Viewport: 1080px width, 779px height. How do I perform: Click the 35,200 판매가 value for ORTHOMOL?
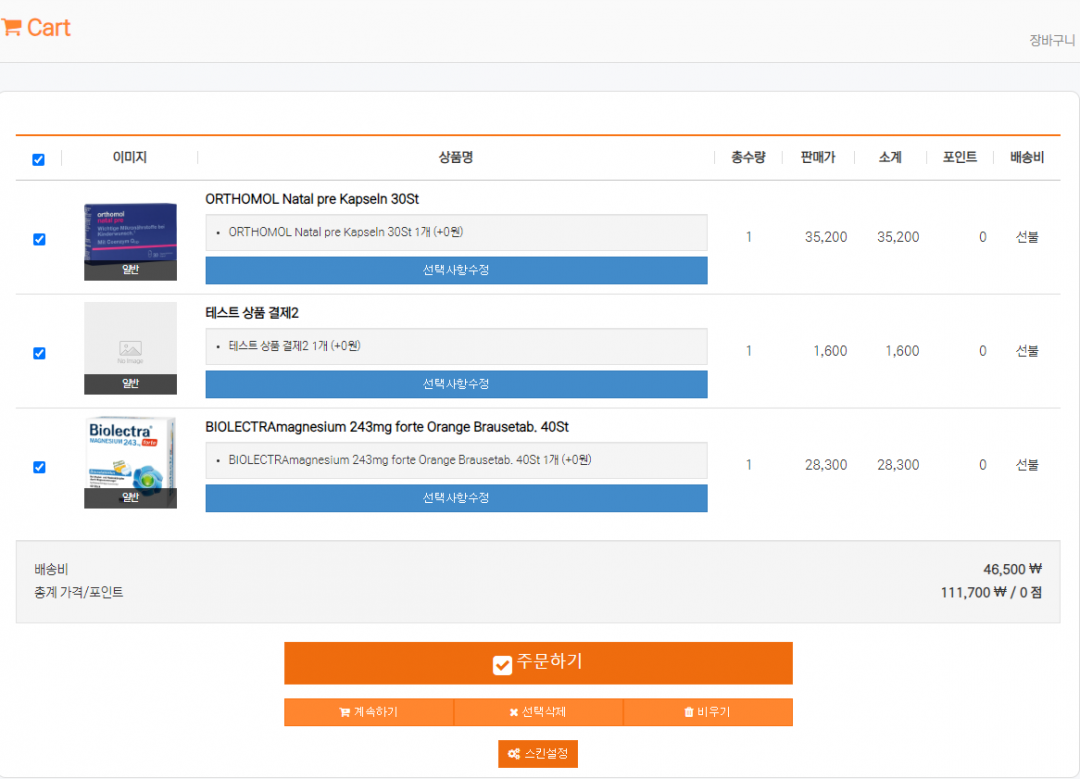pyautogui.click(x=826, y=237)
